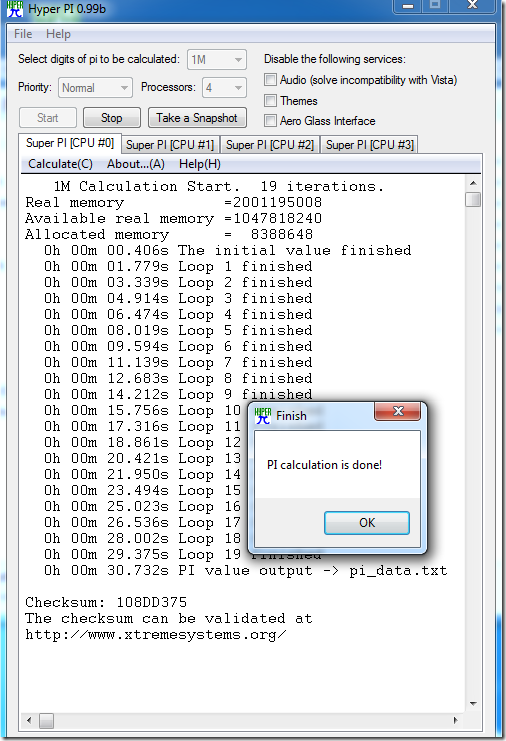Open the Processors dropdown
506x741 pixels.
[x=224, y=88]
